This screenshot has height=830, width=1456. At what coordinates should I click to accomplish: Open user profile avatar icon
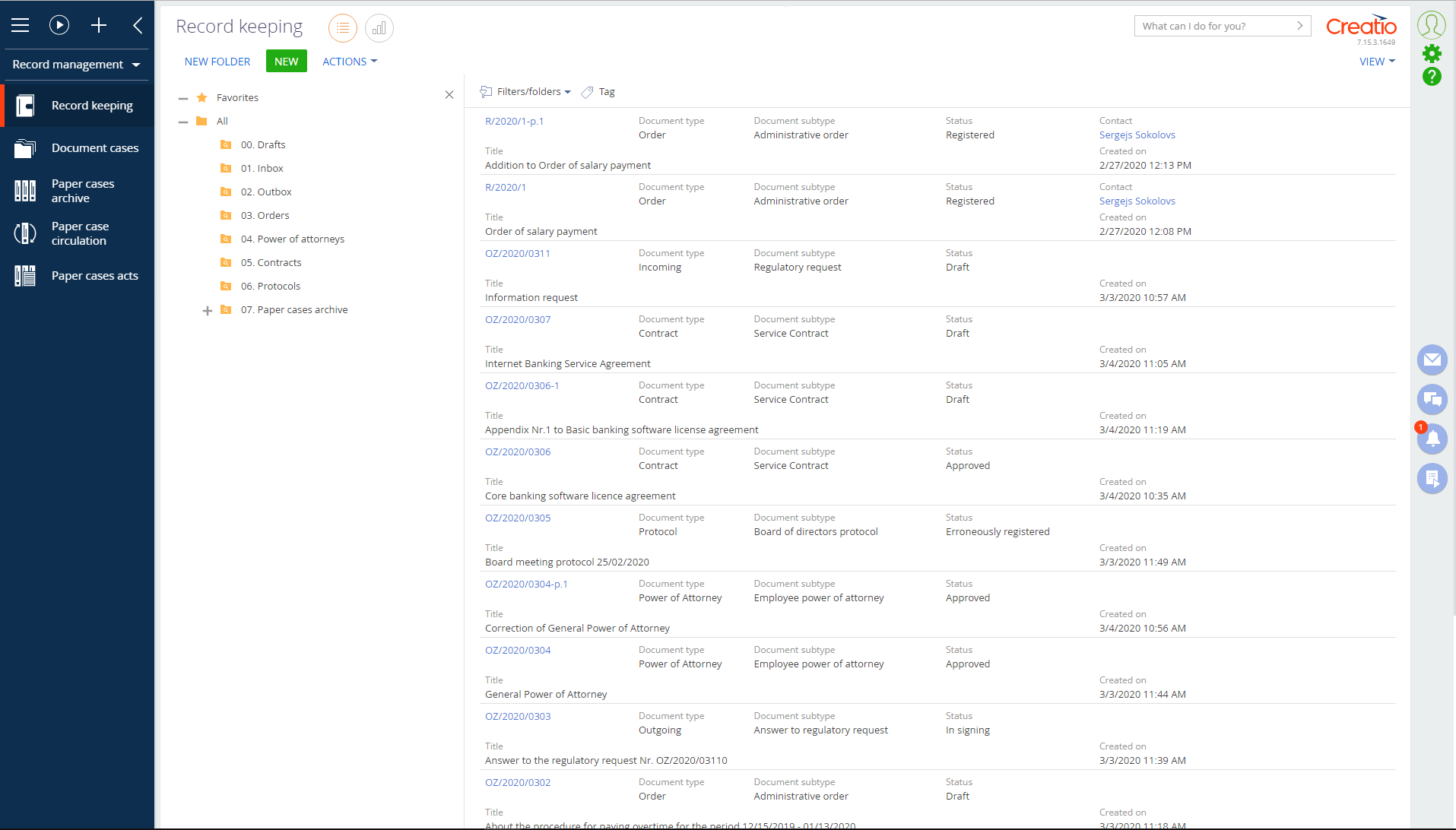(1432, 25)
